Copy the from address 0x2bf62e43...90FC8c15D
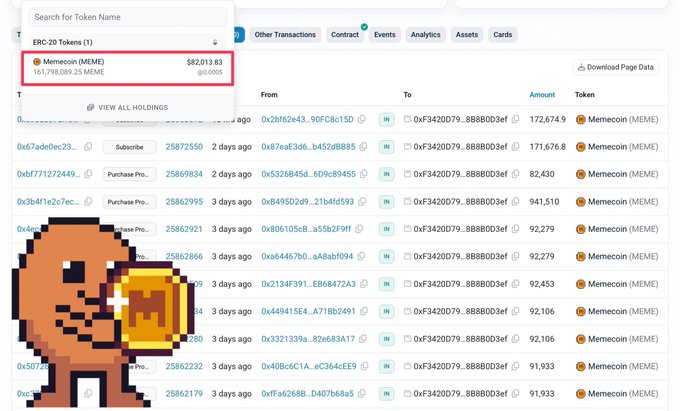This screenshot has width=680, height=411. point(362,119)
